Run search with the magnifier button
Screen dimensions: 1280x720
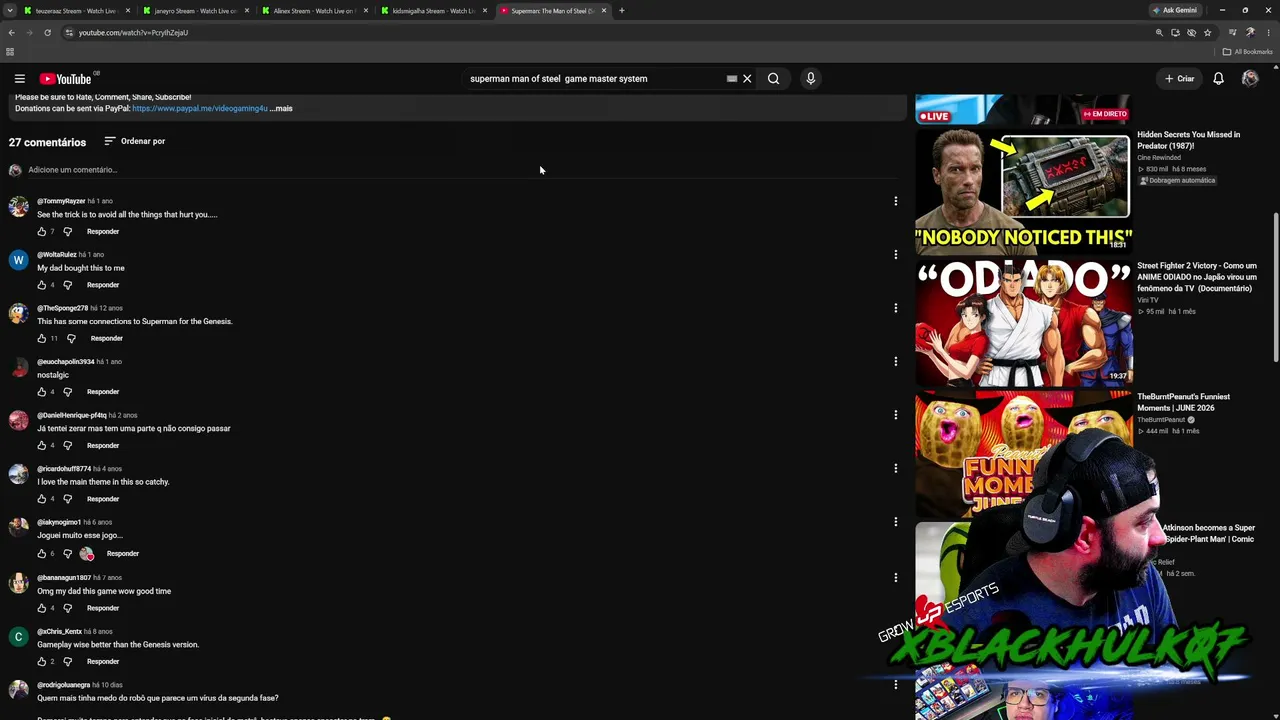773,79
